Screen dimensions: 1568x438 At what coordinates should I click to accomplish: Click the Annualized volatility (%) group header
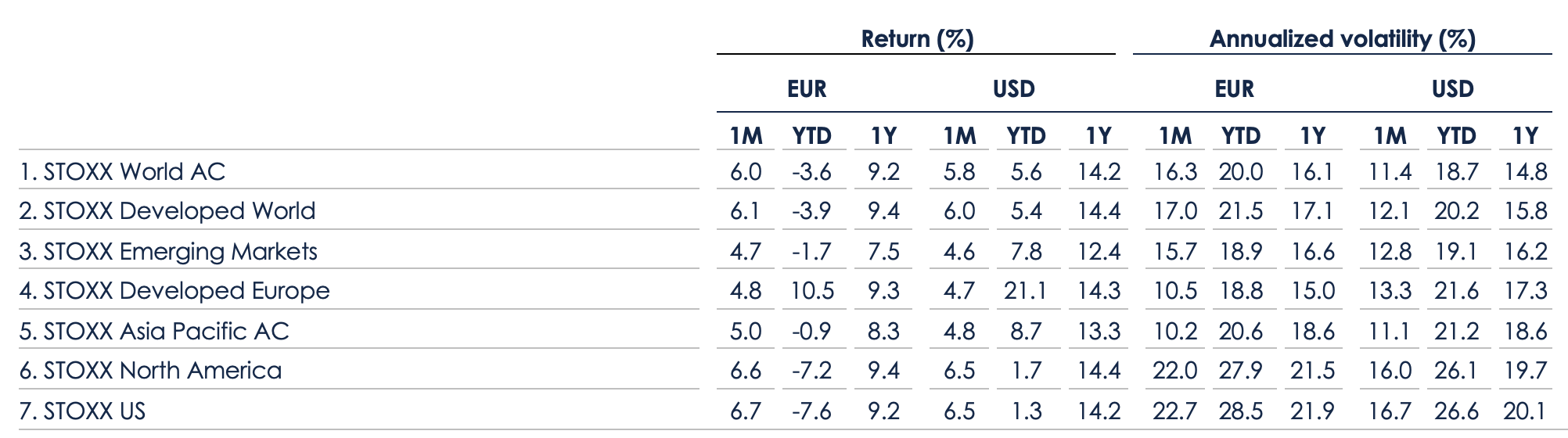(1342, 39)
